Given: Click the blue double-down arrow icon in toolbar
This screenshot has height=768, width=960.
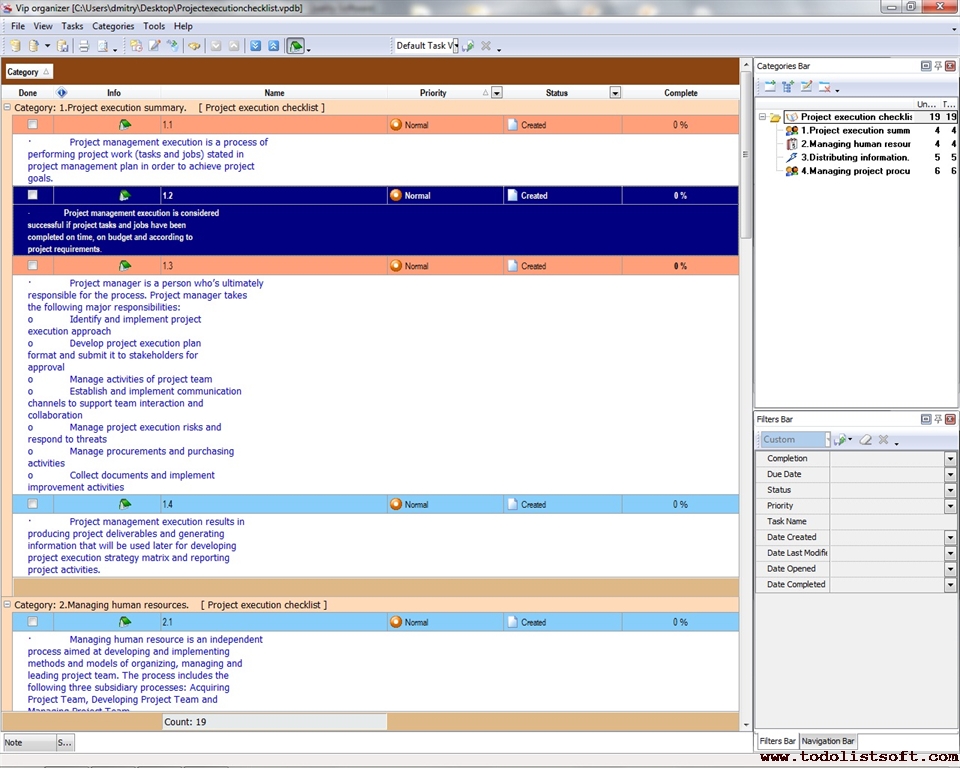Looking at the screenshot, I should 255,46.
